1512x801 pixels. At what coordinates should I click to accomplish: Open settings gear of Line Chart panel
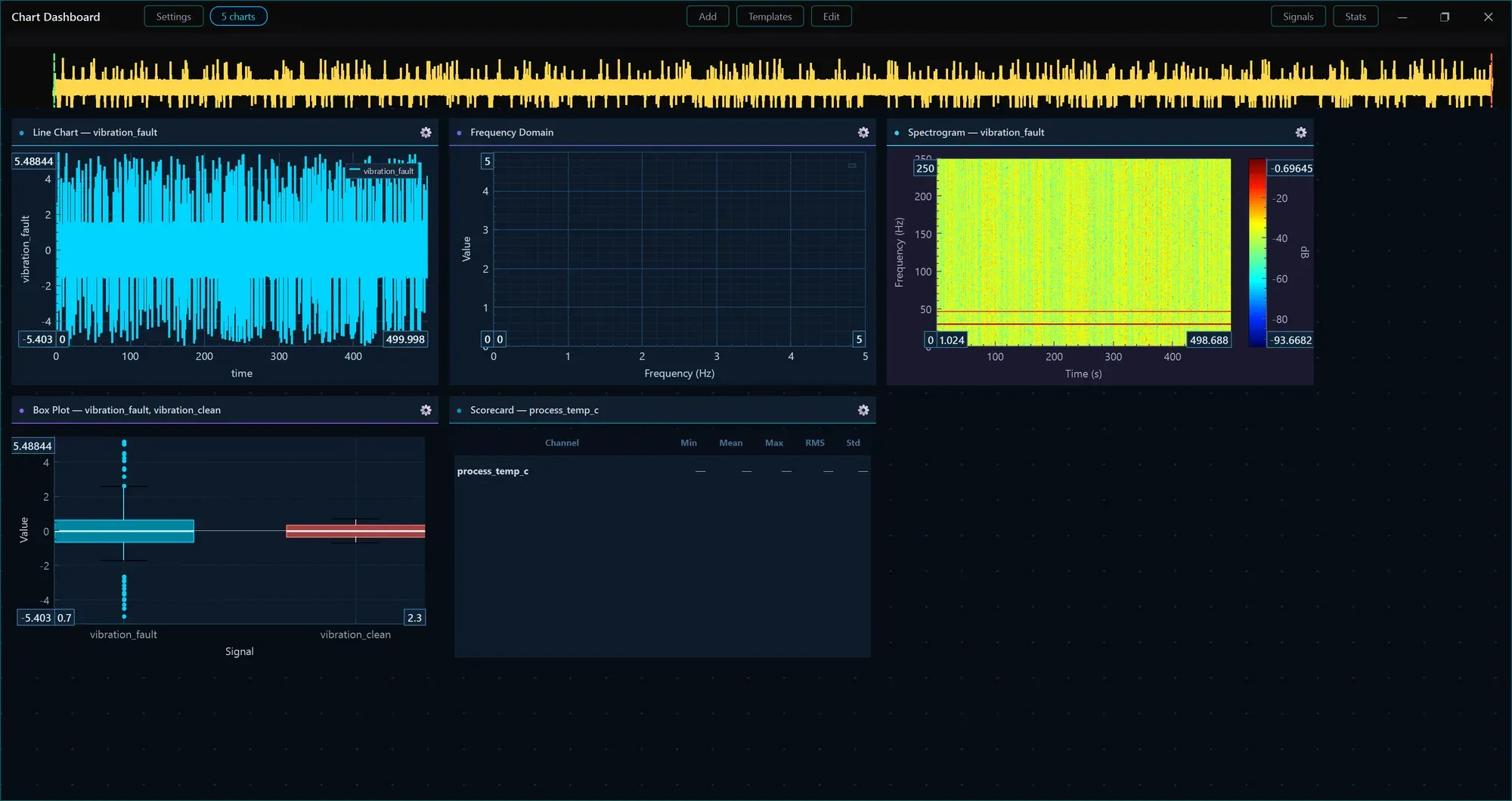pyautogui.click(x=426, y=132)
